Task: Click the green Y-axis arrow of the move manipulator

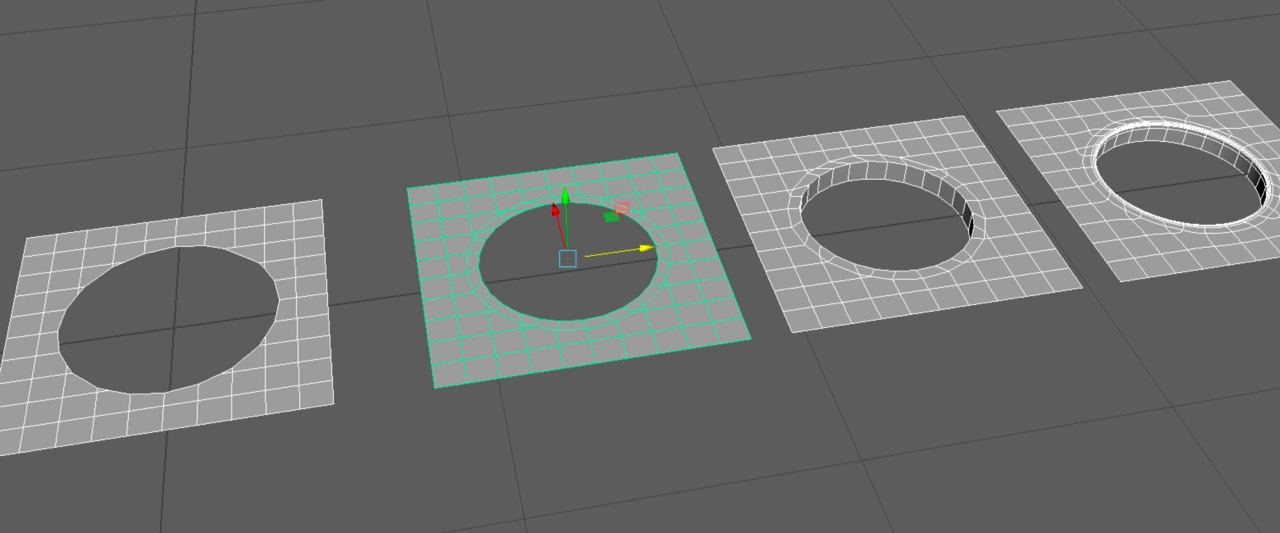Action: [x=565, y=196]
